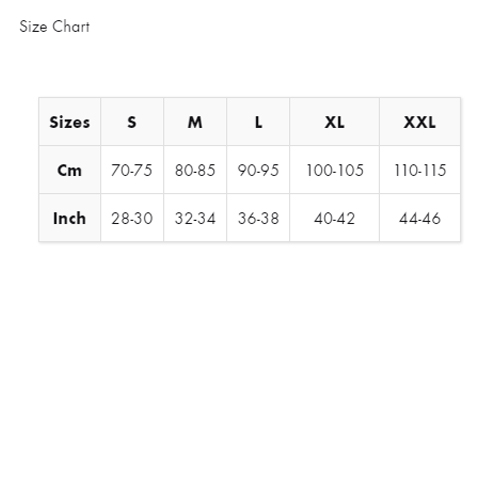Click the 44-46 inch cell

[x=420, y=218]
